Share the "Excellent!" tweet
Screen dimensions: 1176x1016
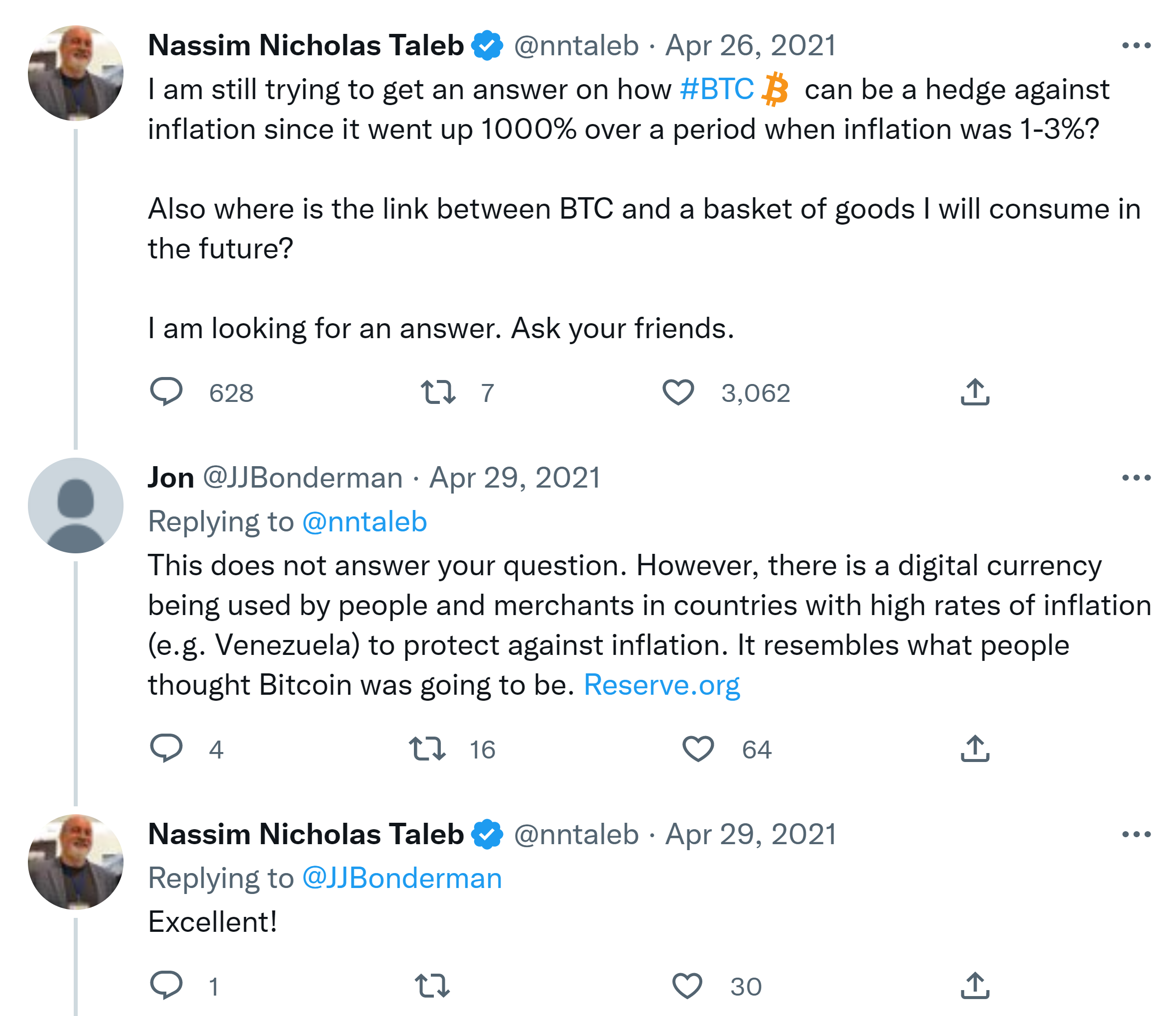975,986
